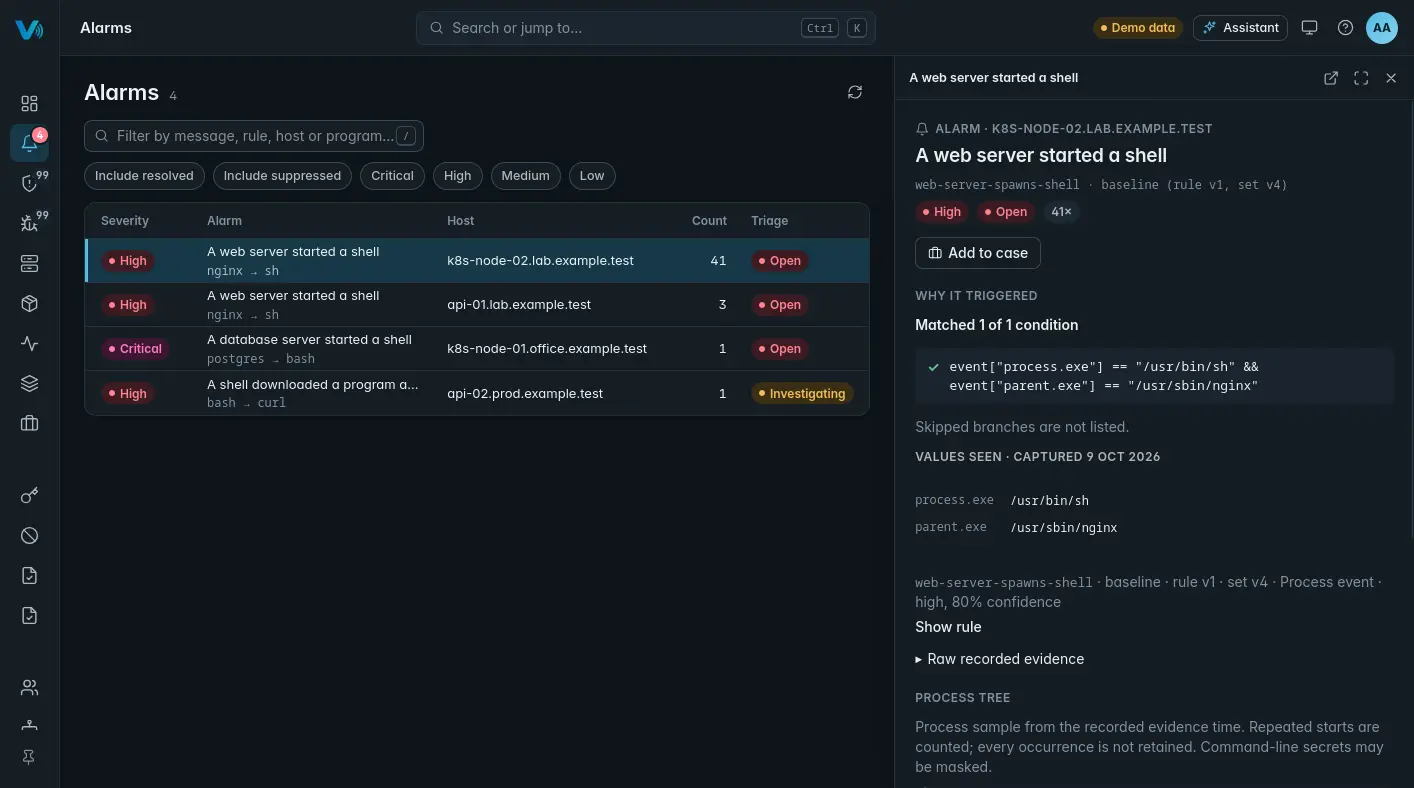
Task: Expand Raw recorded evidence section
Action: [x=1000, y=659]
